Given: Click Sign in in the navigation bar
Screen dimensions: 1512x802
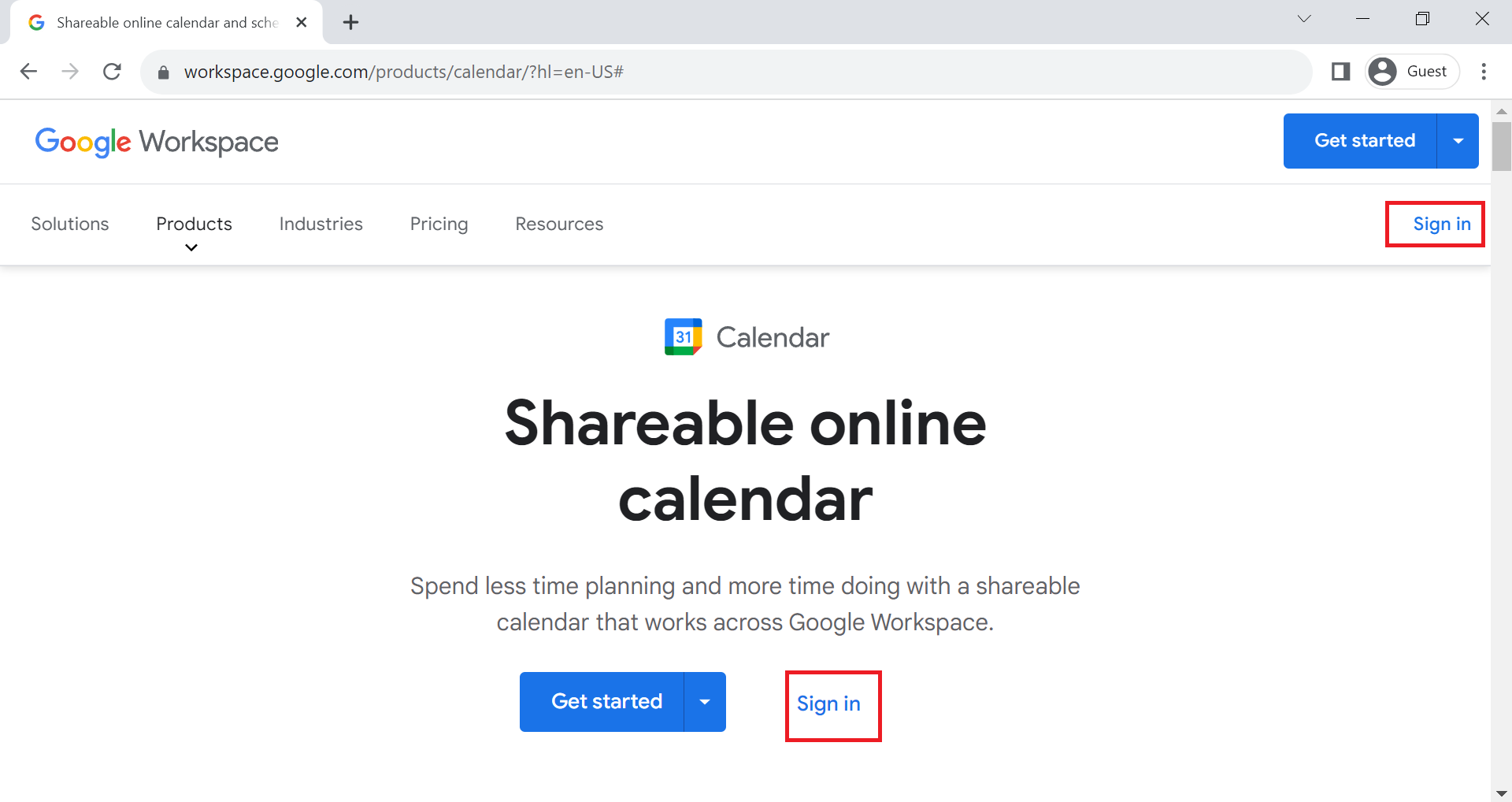Looking at the screenshot, I should pyautogui.click(x=1442, y=224).
